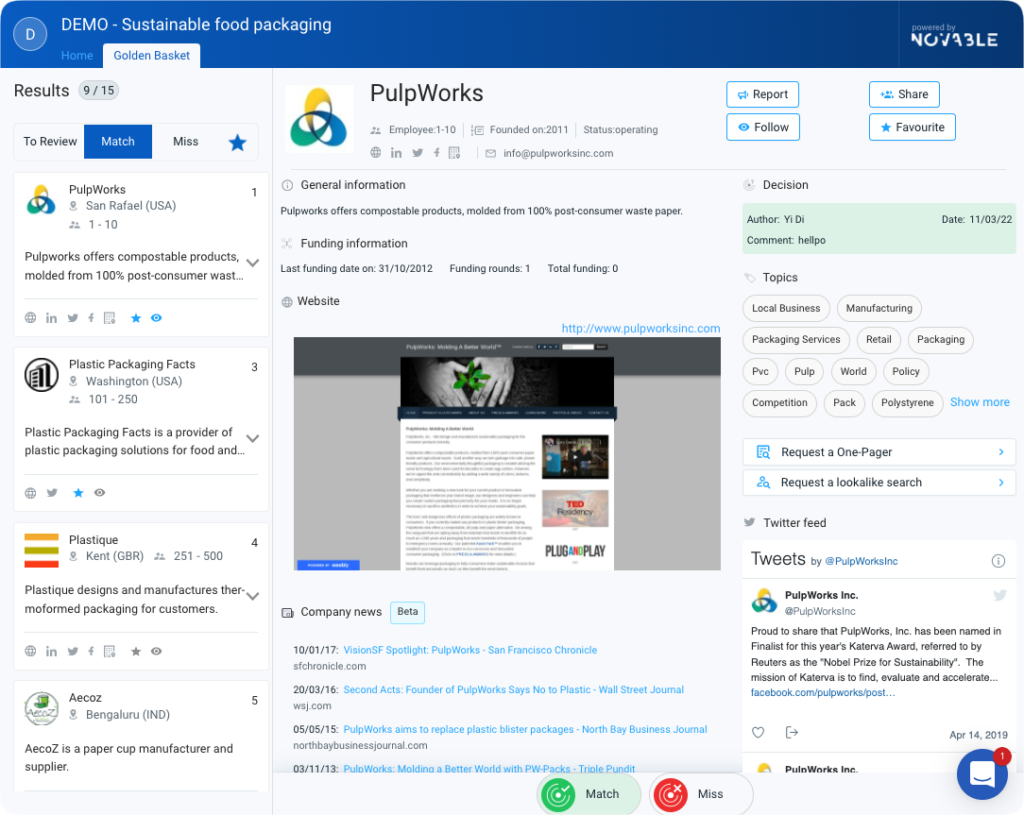Viewport: 1024px width, 815px height.
Task: Open Plastique card website globe icon
Action: click(x=31, y=651)
